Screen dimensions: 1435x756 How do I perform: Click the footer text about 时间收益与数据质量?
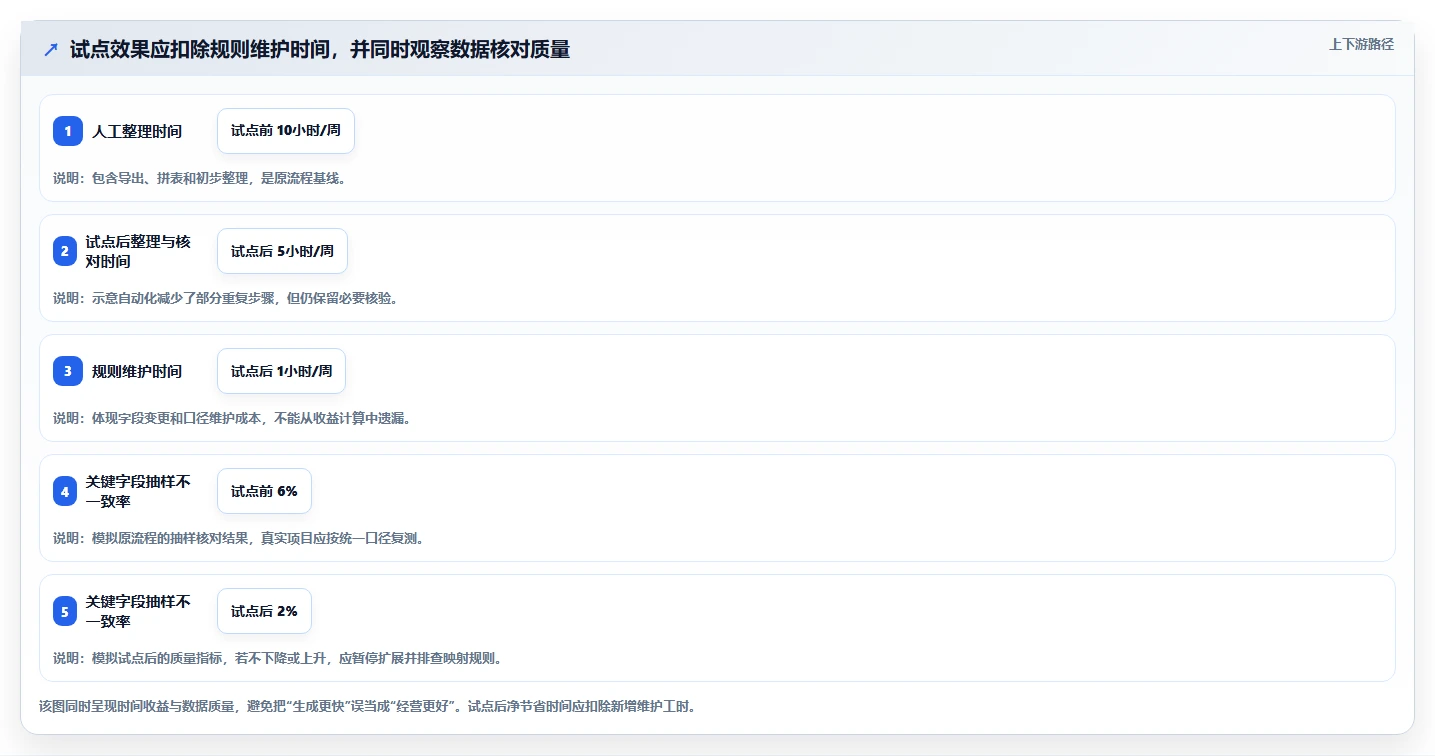coord(367,706)
